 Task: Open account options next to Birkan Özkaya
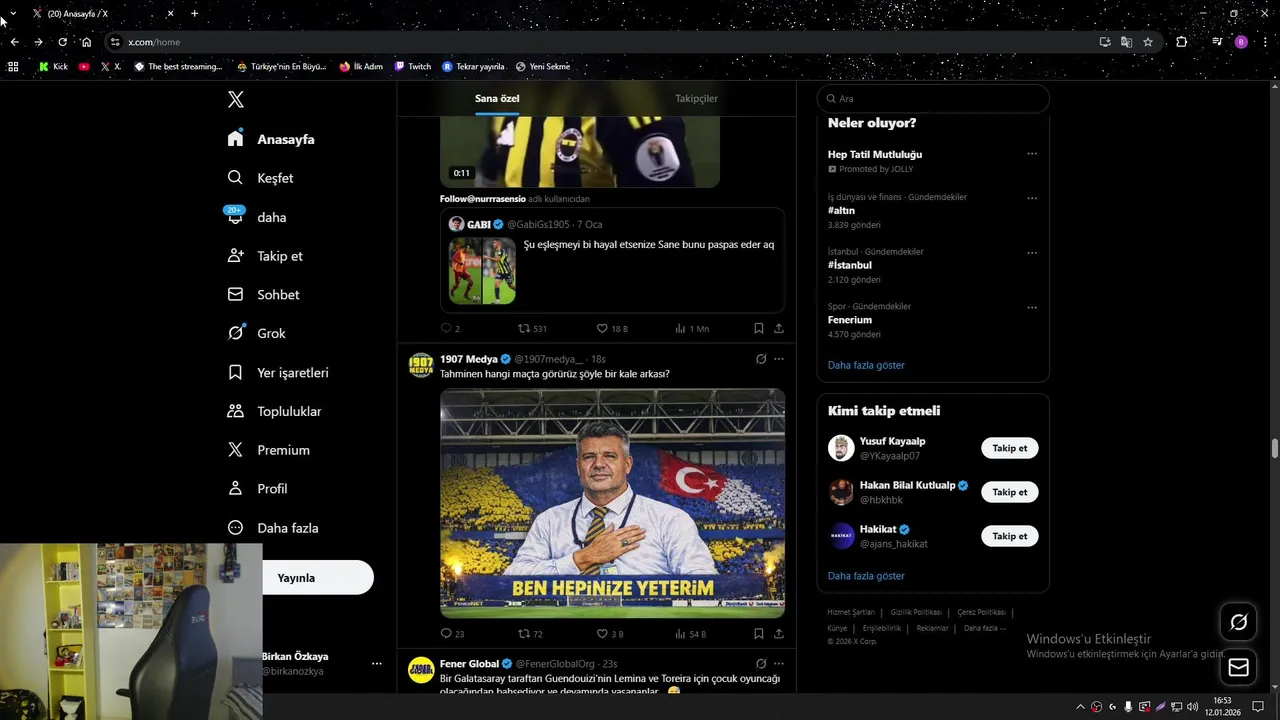click(377, 663)
